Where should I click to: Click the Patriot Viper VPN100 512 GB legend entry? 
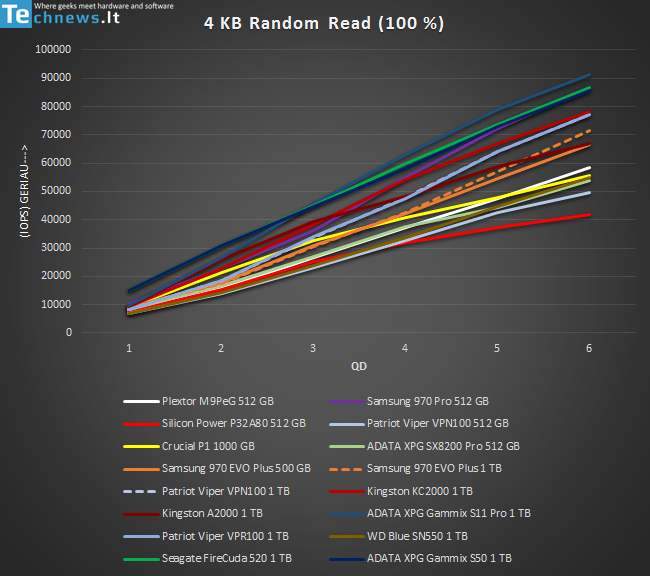pyautogui.click(x=419, y=423)
